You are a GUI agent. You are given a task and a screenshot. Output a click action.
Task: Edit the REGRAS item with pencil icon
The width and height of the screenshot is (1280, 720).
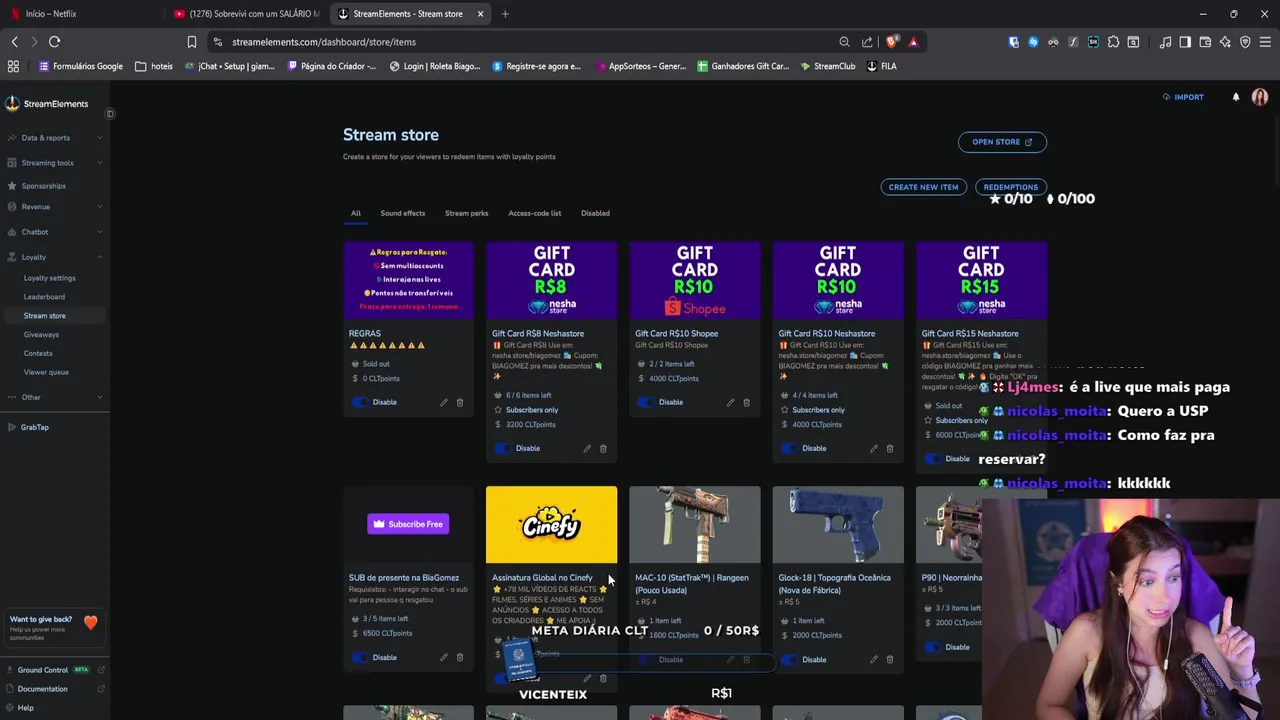[444, 402]
